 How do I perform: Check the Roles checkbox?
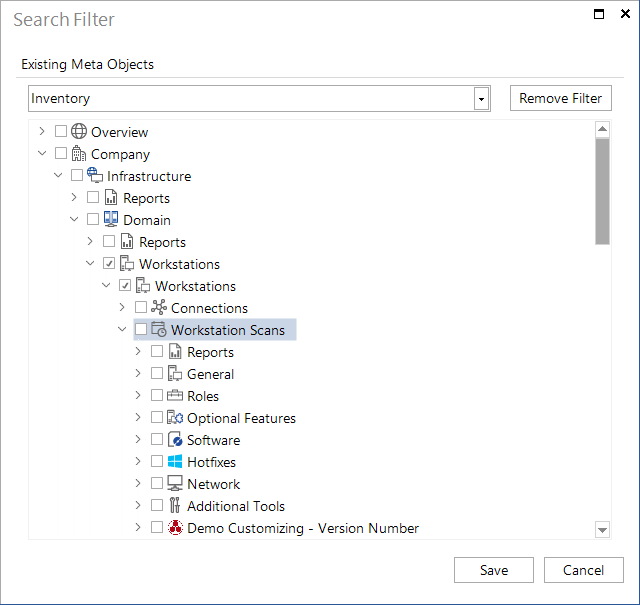point(157,395)
